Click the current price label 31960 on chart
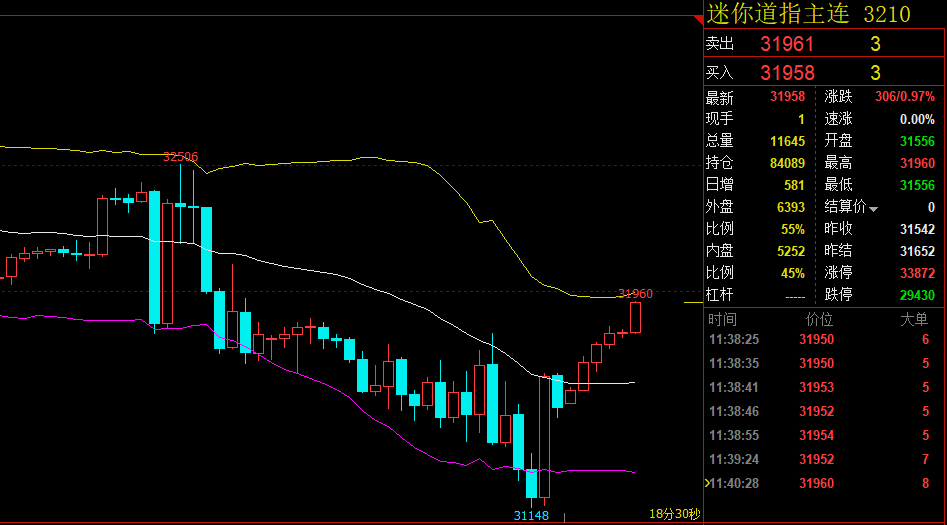 click(x=635, y=294)
